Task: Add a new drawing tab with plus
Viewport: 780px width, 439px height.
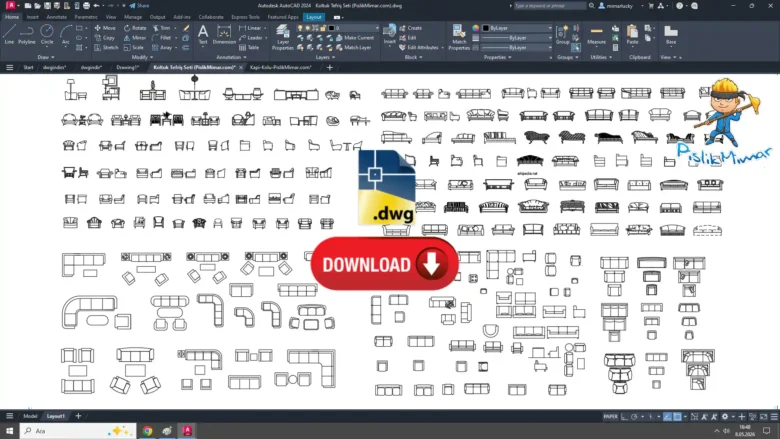Action: click(x=329, y=67)
